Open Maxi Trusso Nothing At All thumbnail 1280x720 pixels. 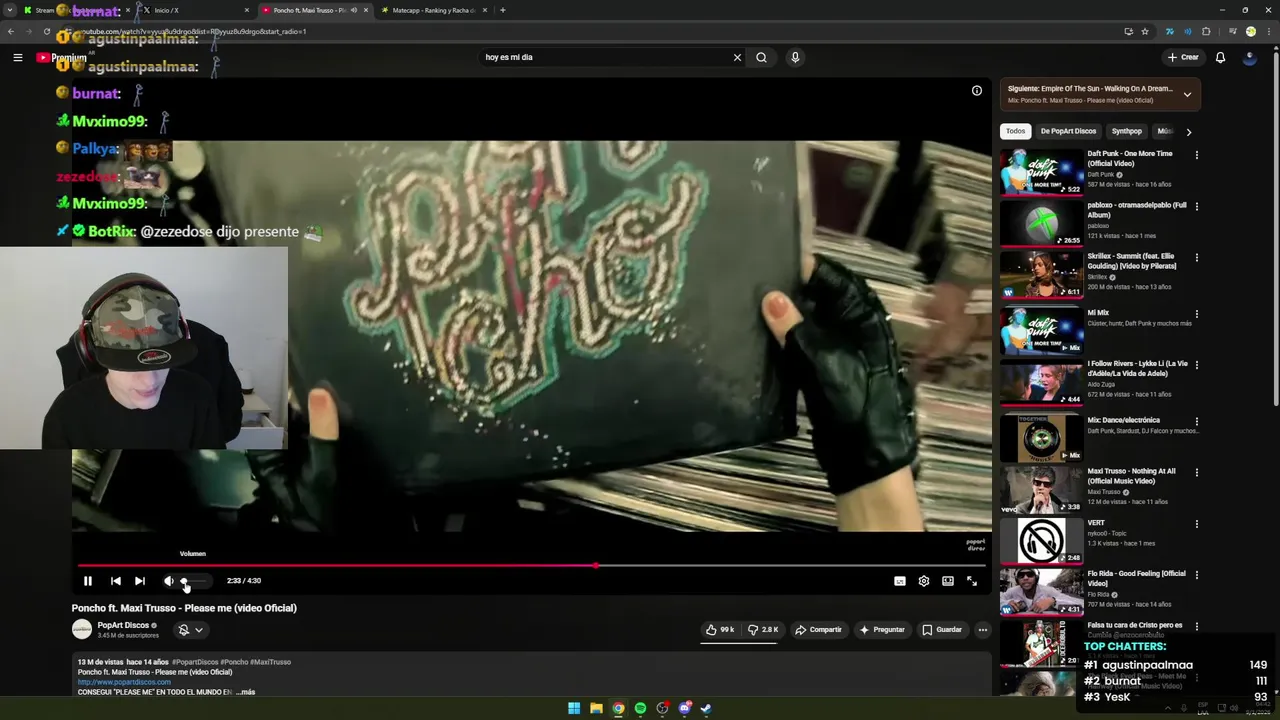click(1042, 490)
